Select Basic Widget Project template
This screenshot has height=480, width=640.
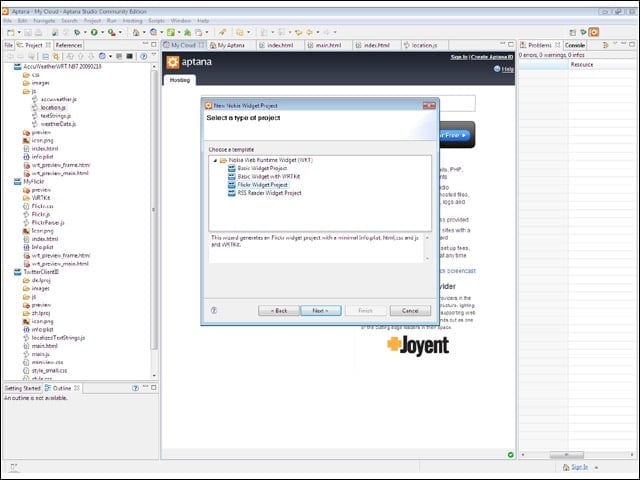pyautogui.click(x=262, y=168)
